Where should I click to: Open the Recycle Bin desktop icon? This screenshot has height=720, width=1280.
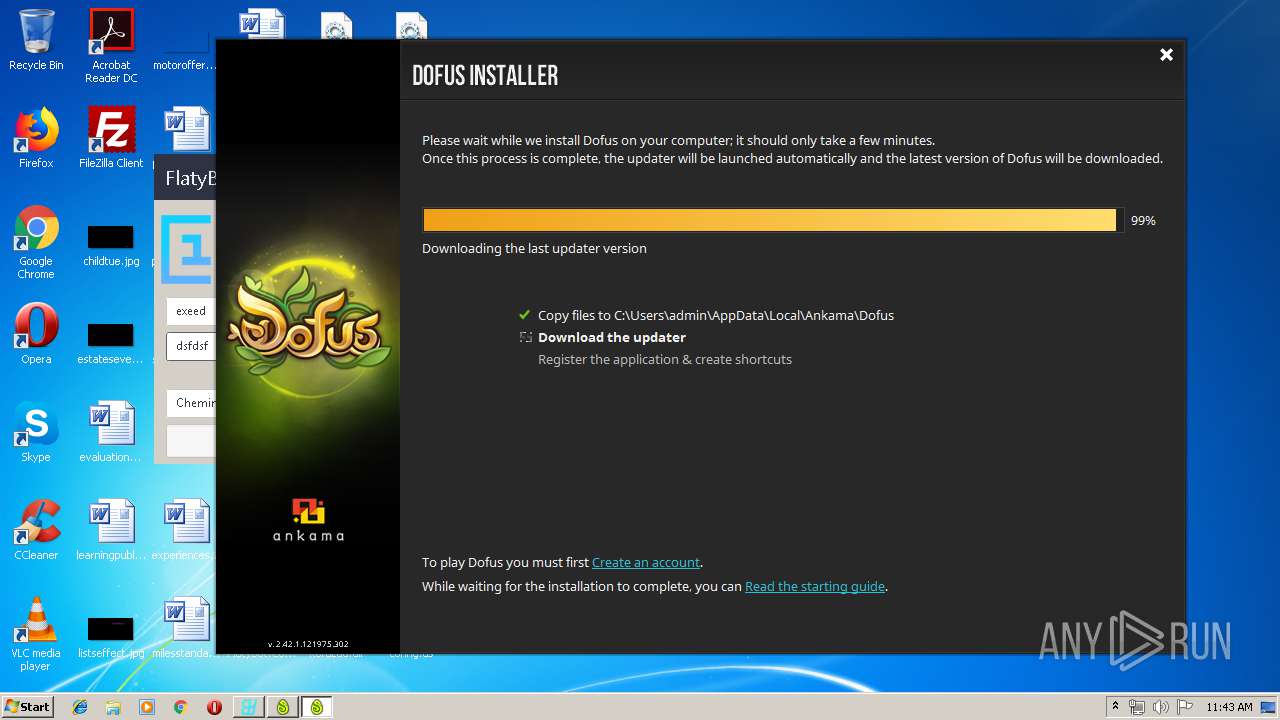(x=36, y=40)
